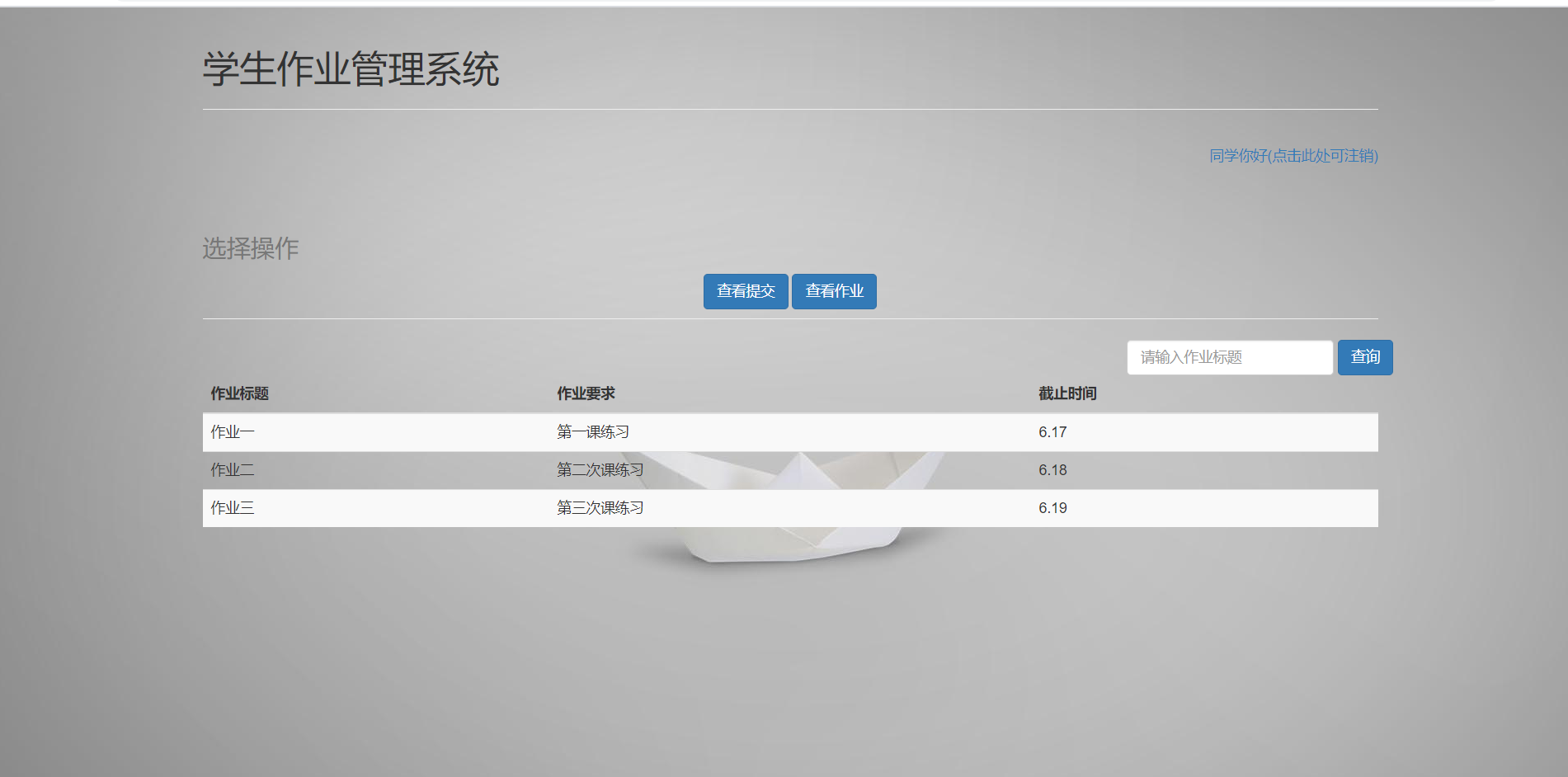
Task: Click the deadline 6.18 cell
Action: coord(1052,469)
